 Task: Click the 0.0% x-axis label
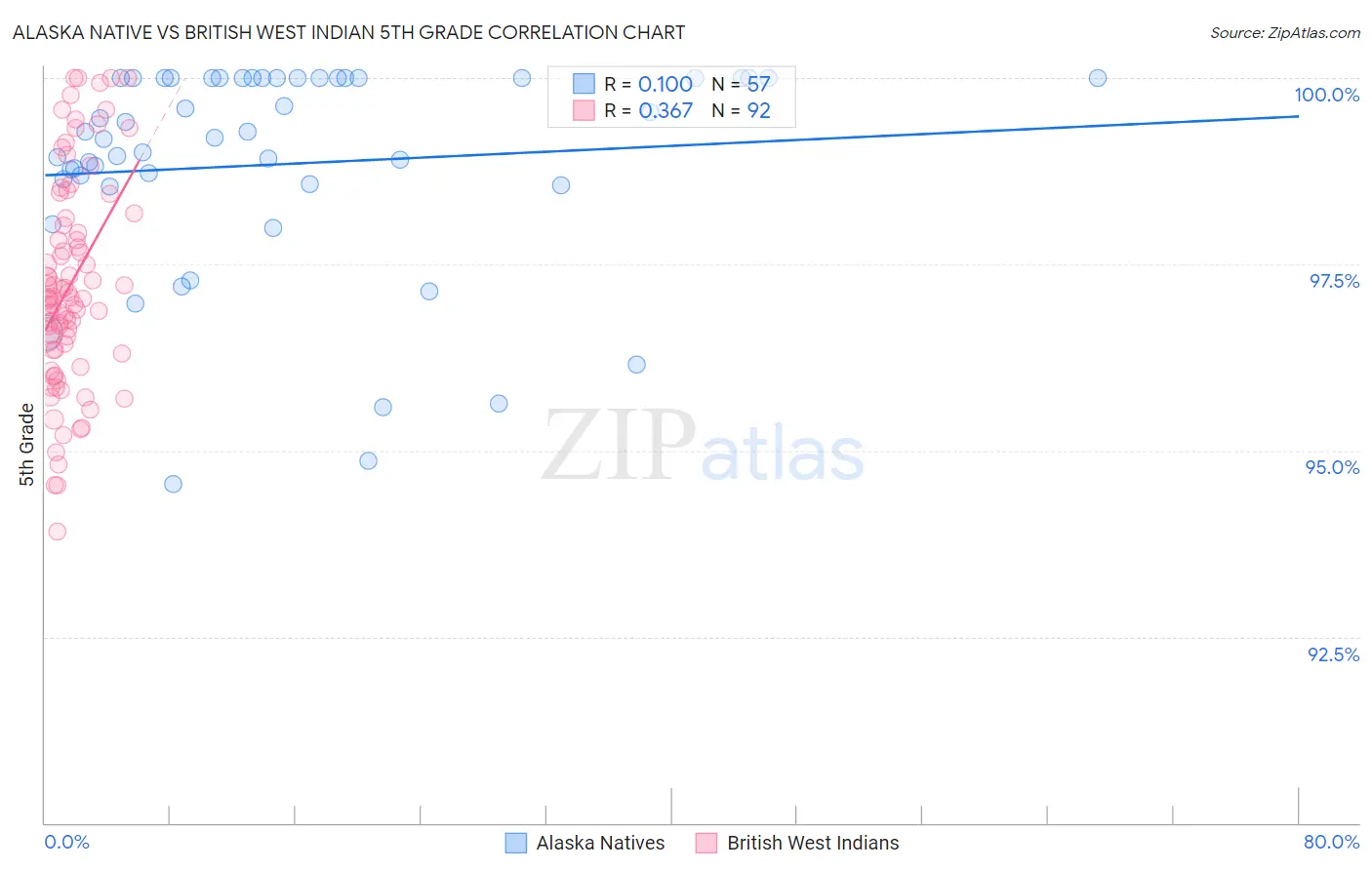66,842
